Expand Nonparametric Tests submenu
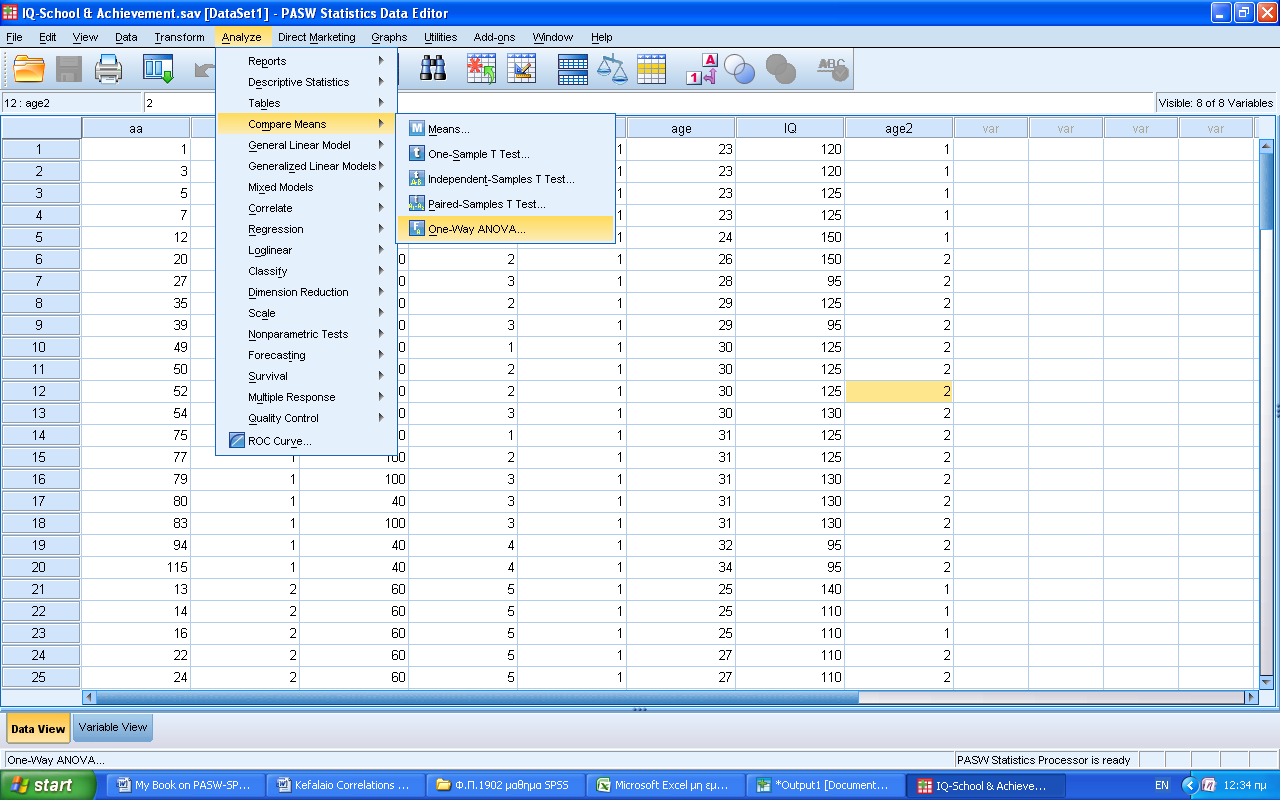1280x800 pixels. [x=307, y=334]
